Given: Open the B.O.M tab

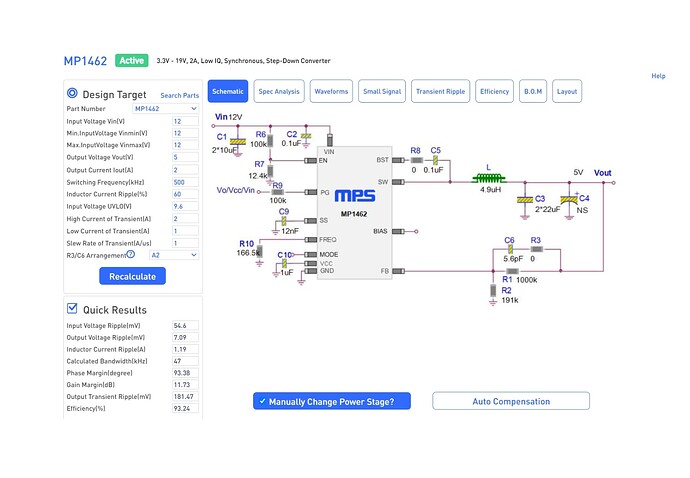Looking at the screenshot, I should pos(533,91).
